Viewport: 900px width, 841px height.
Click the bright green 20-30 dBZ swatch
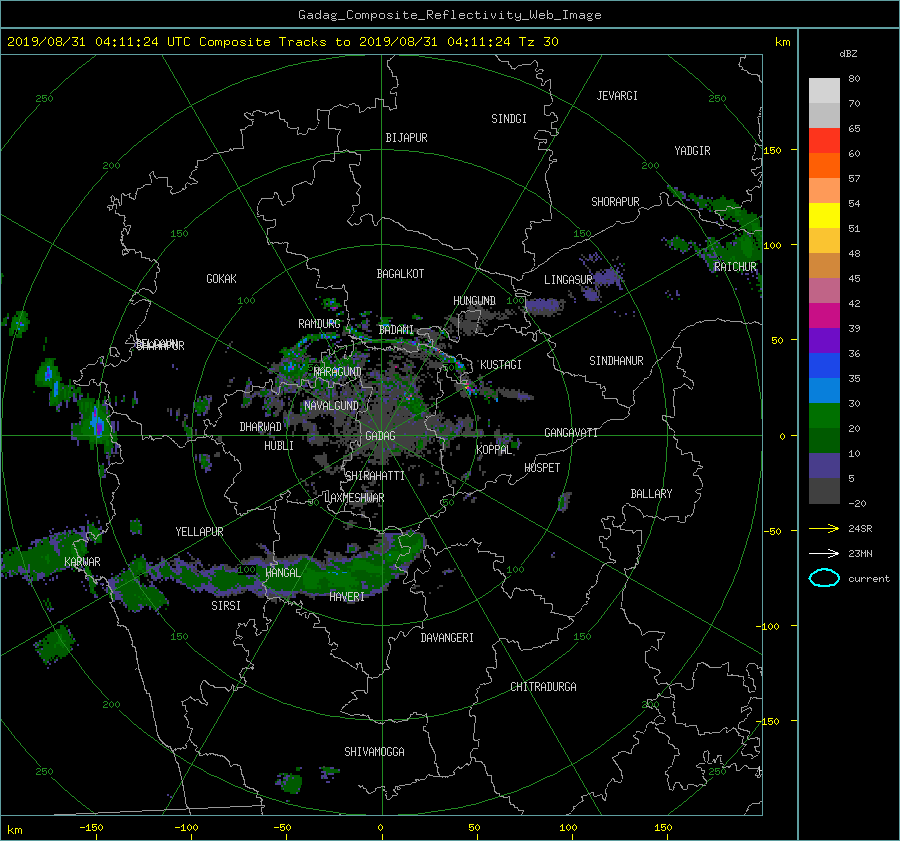pos(824,416)
